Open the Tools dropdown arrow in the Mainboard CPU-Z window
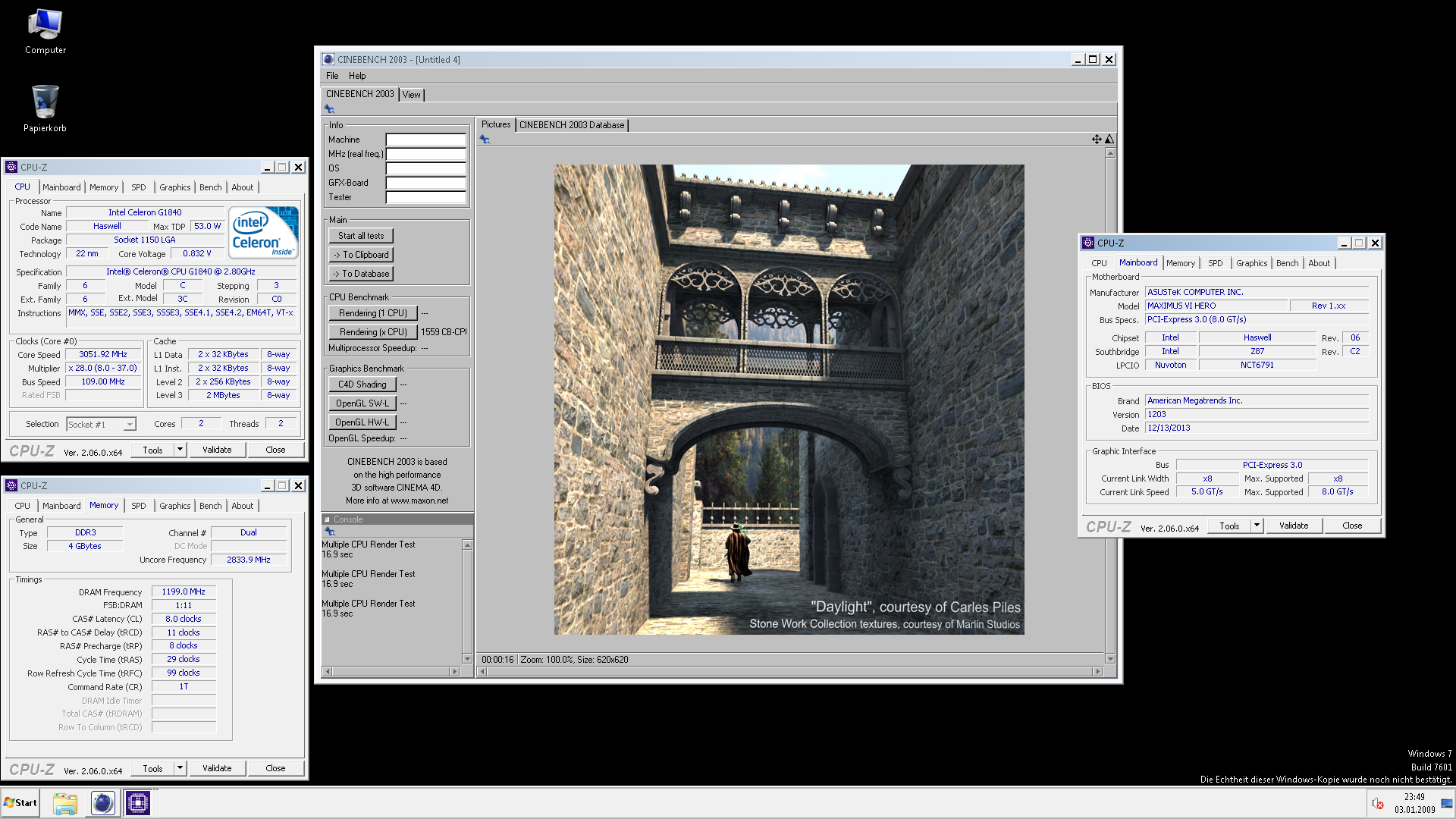1456x819 pixels. [1257, 526]
